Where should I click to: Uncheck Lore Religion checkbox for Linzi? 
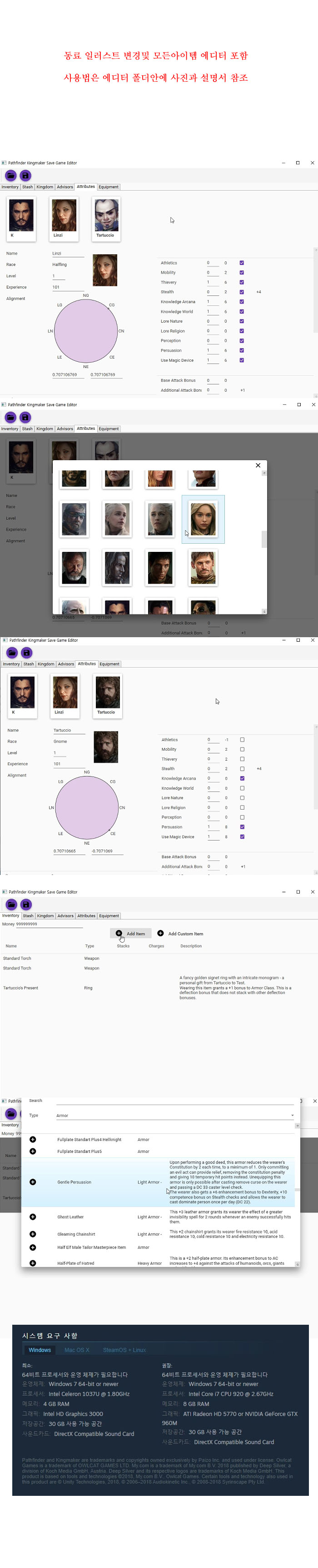[x=242, y=331]
